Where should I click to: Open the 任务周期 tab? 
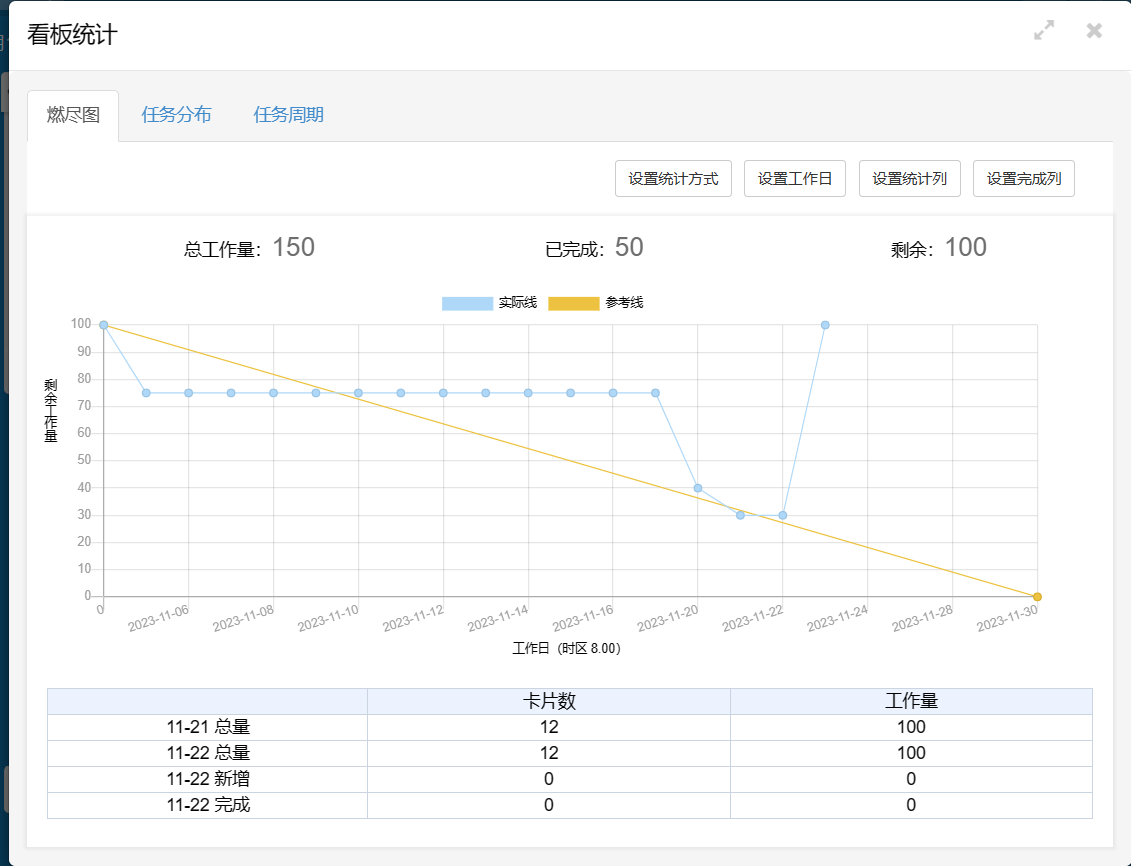point(289,115)
